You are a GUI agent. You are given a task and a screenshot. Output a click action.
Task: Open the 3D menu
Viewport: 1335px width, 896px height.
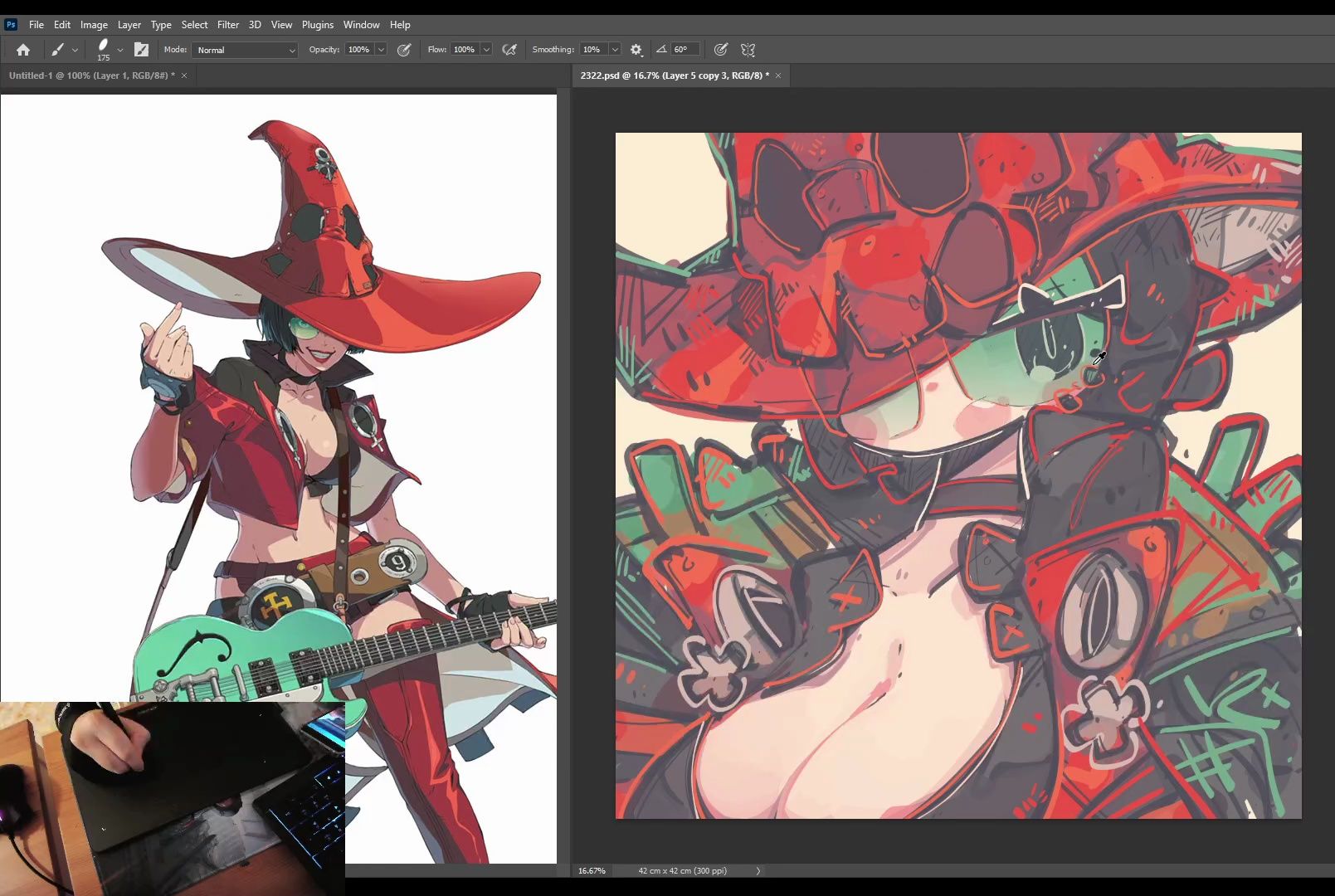(x=255, y=25)
